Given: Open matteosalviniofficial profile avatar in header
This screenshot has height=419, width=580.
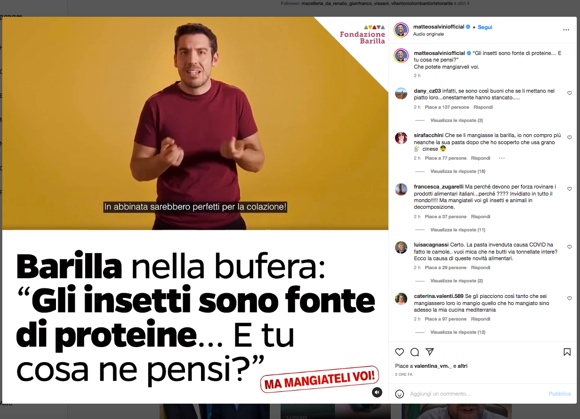Looking at the screenshot, I should [x=401, y=30].
